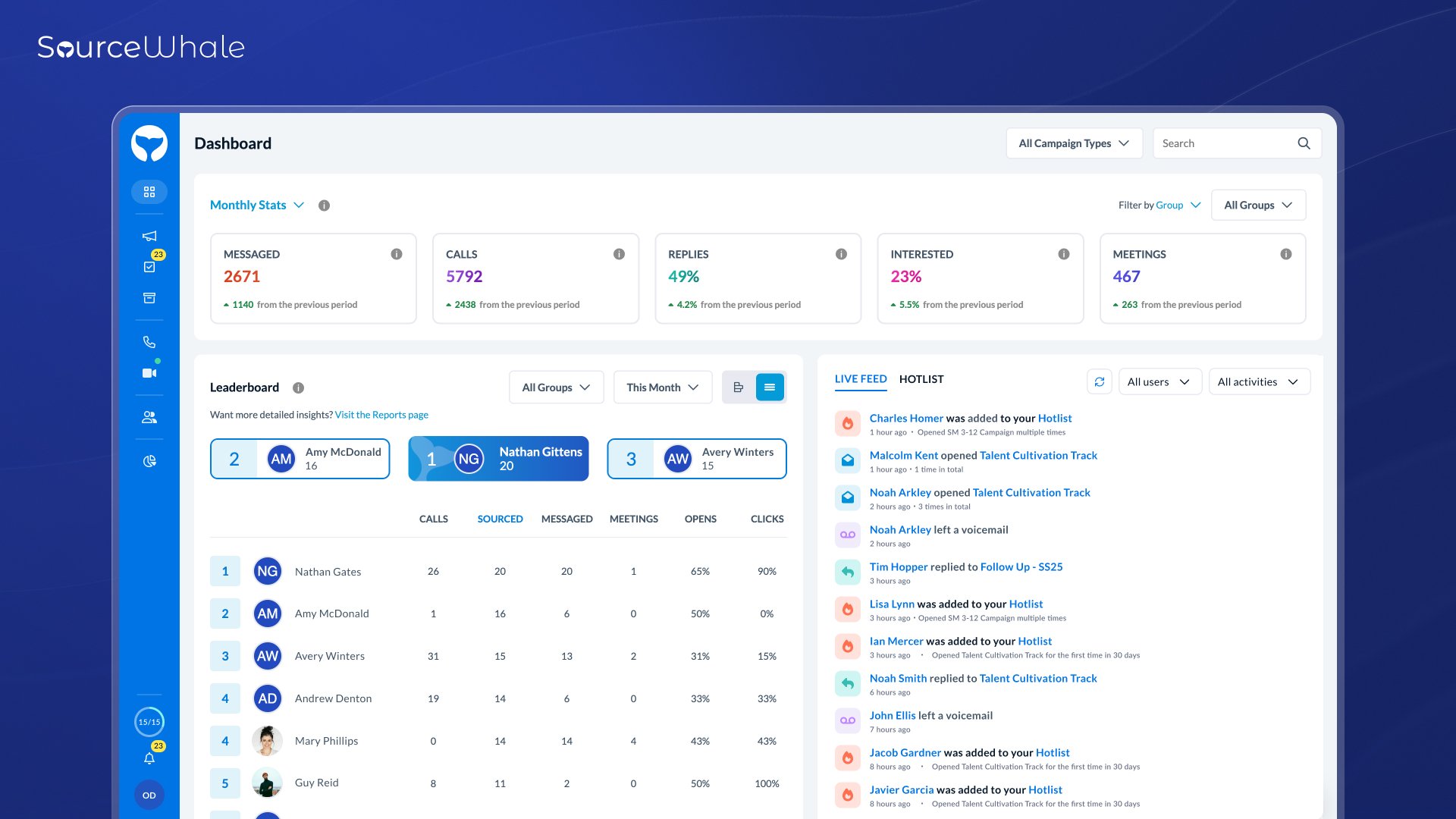Click info icon on Messaged card
Viewport: 1456px width, 819px height.
click(x=397, y=254)
